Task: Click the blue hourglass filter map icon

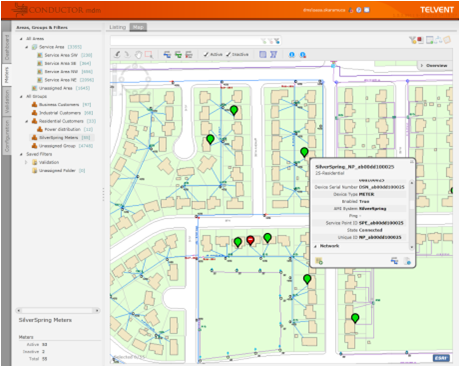Action: coord(273,54)
